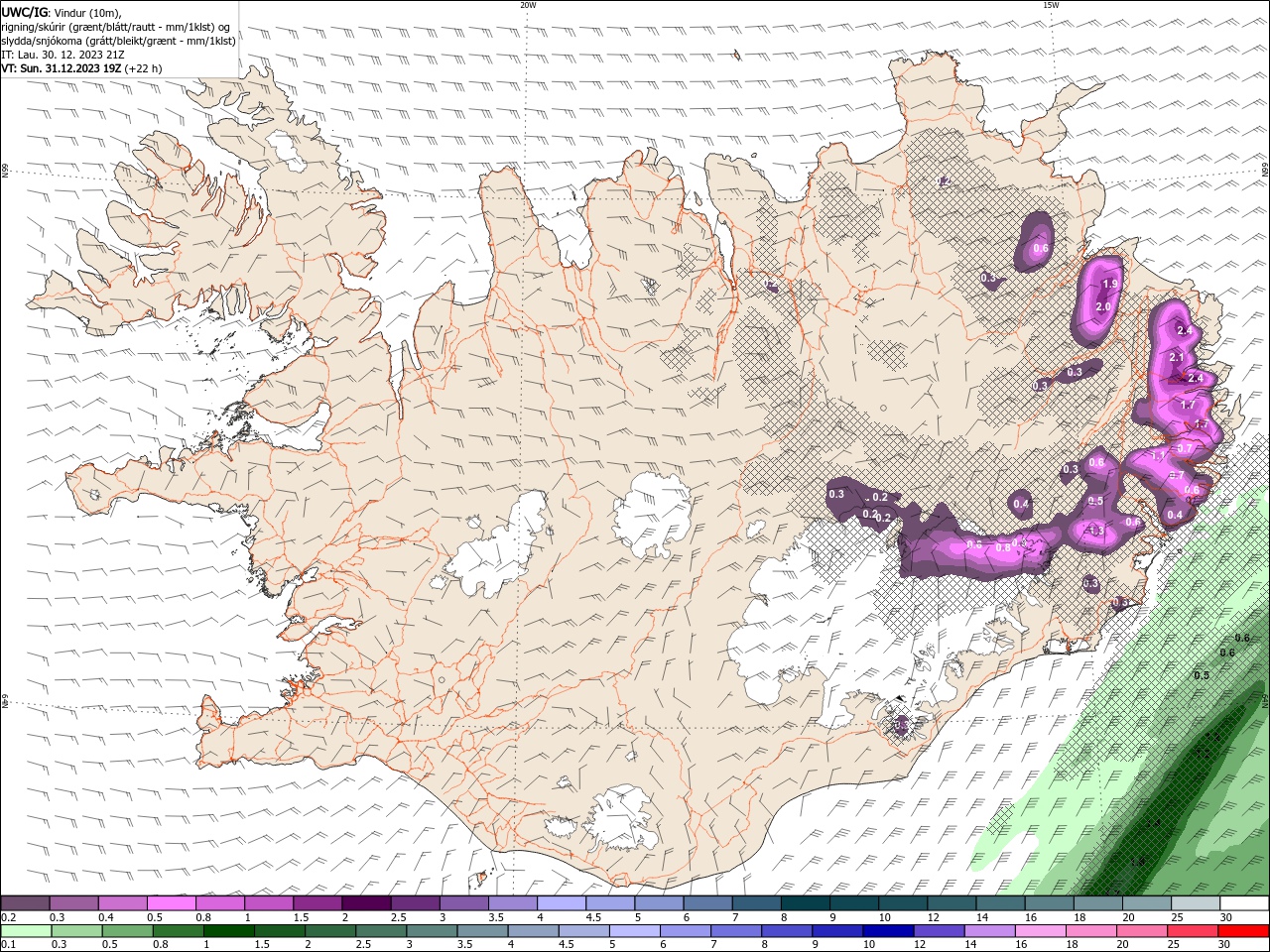1270x952 pixels.
Task: Click the bottom legend swatch labeled 25
Action: click(x=1191, y=931)
